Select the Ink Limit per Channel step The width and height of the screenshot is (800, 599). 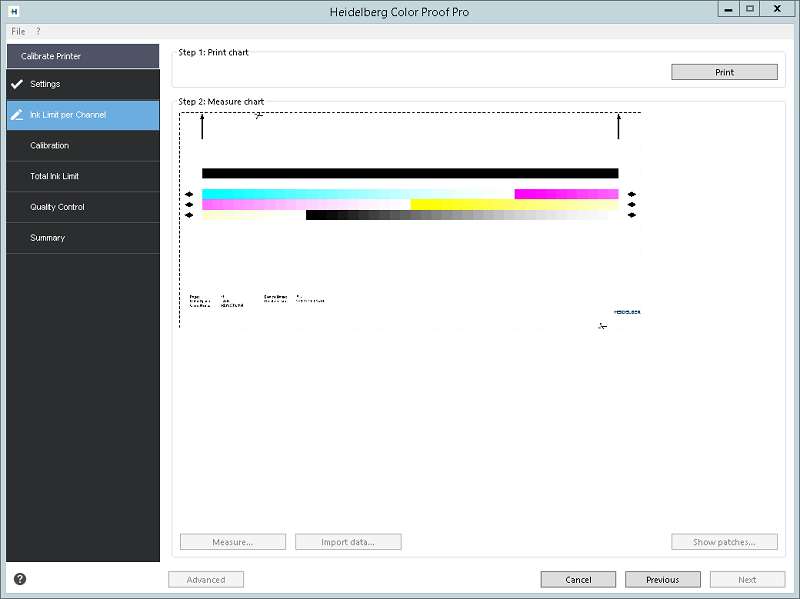(x=83, y=115)
